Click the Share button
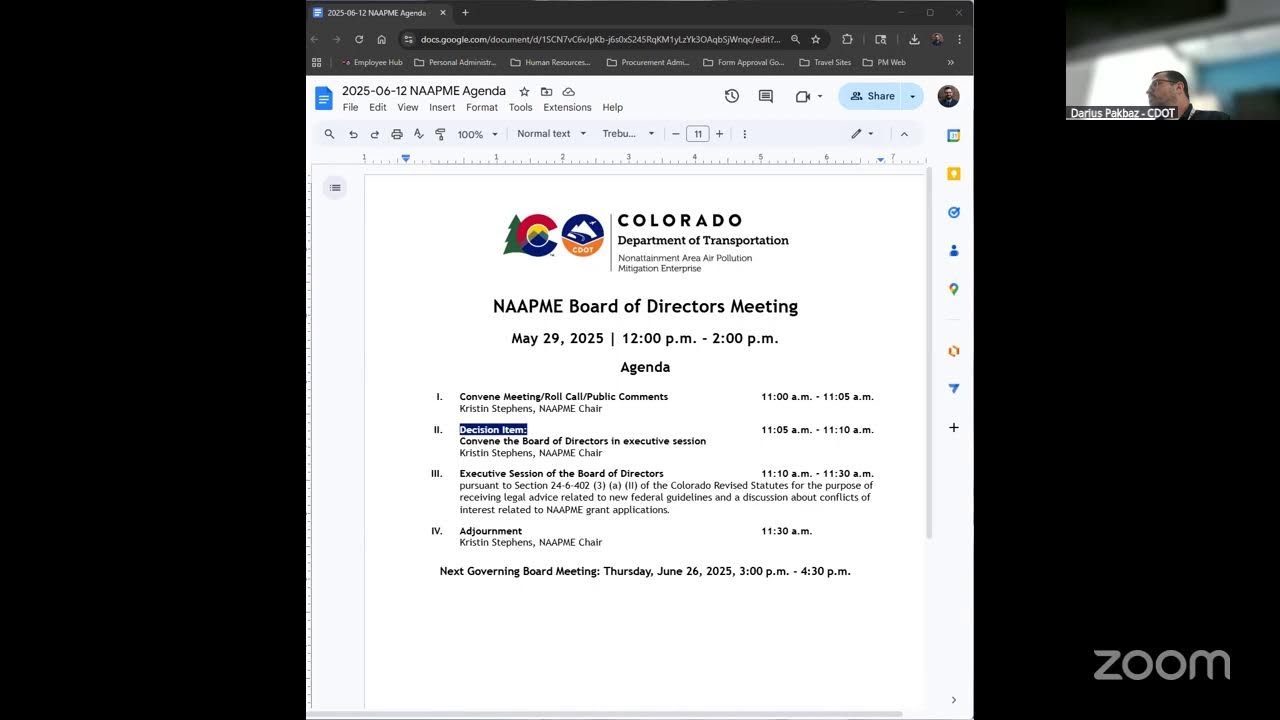 pyautogui.click(x=872, y=96)
